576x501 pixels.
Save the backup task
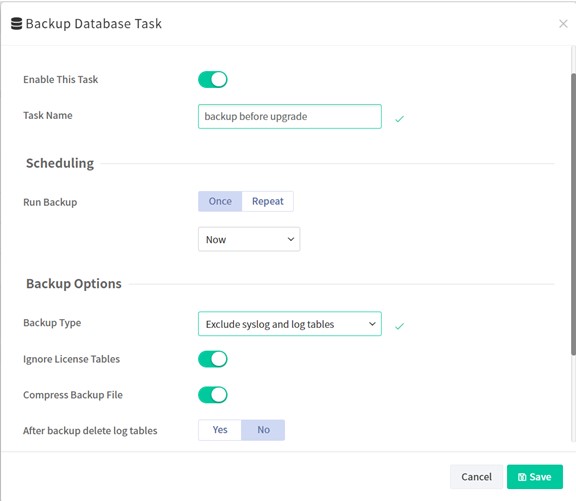click(535, 477)
